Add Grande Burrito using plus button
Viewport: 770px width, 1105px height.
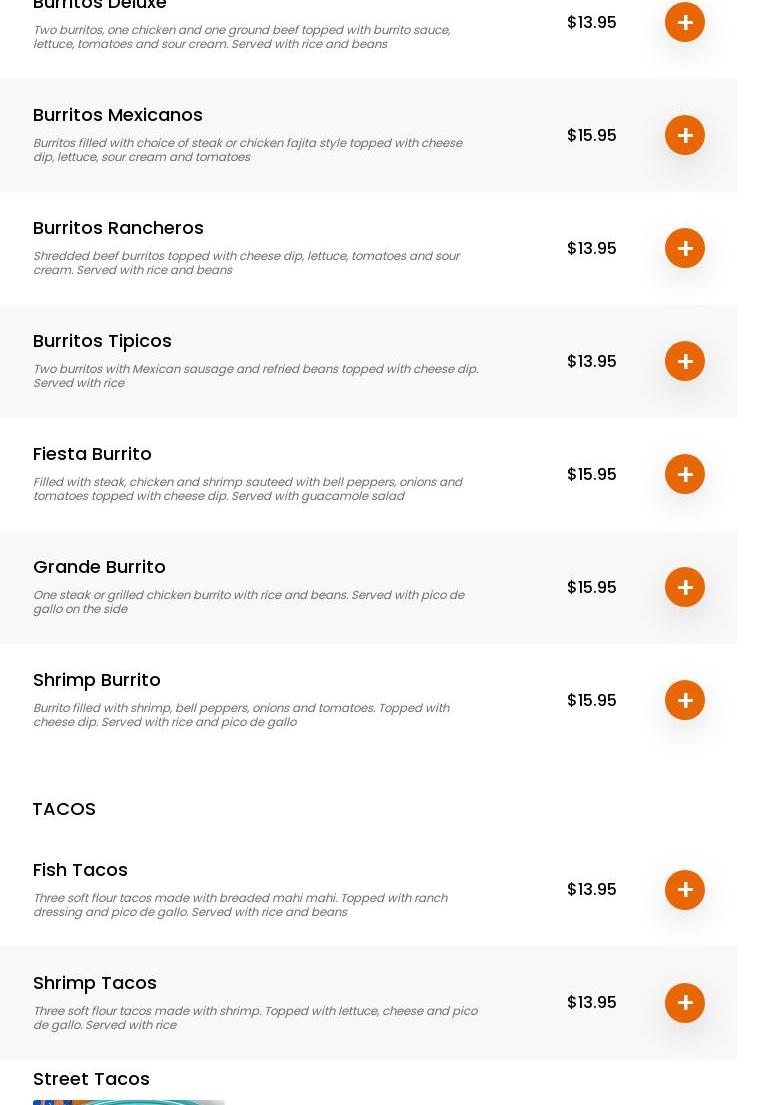(685, 587)
